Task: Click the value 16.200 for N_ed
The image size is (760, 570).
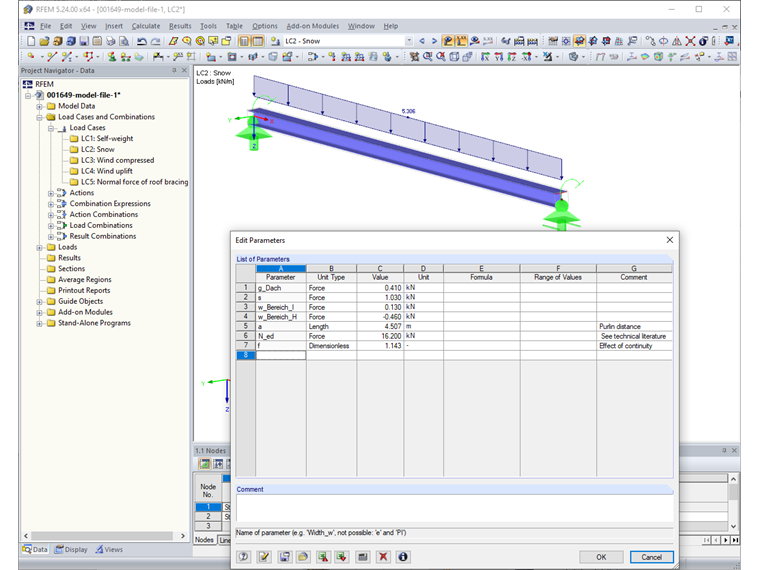Action: pos(380,336)
